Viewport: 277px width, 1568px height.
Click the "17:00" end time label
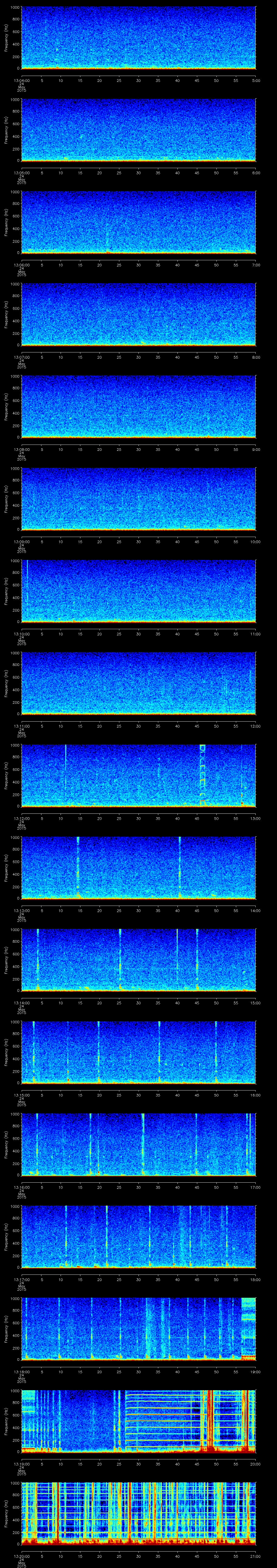(x=256, y=1187)
